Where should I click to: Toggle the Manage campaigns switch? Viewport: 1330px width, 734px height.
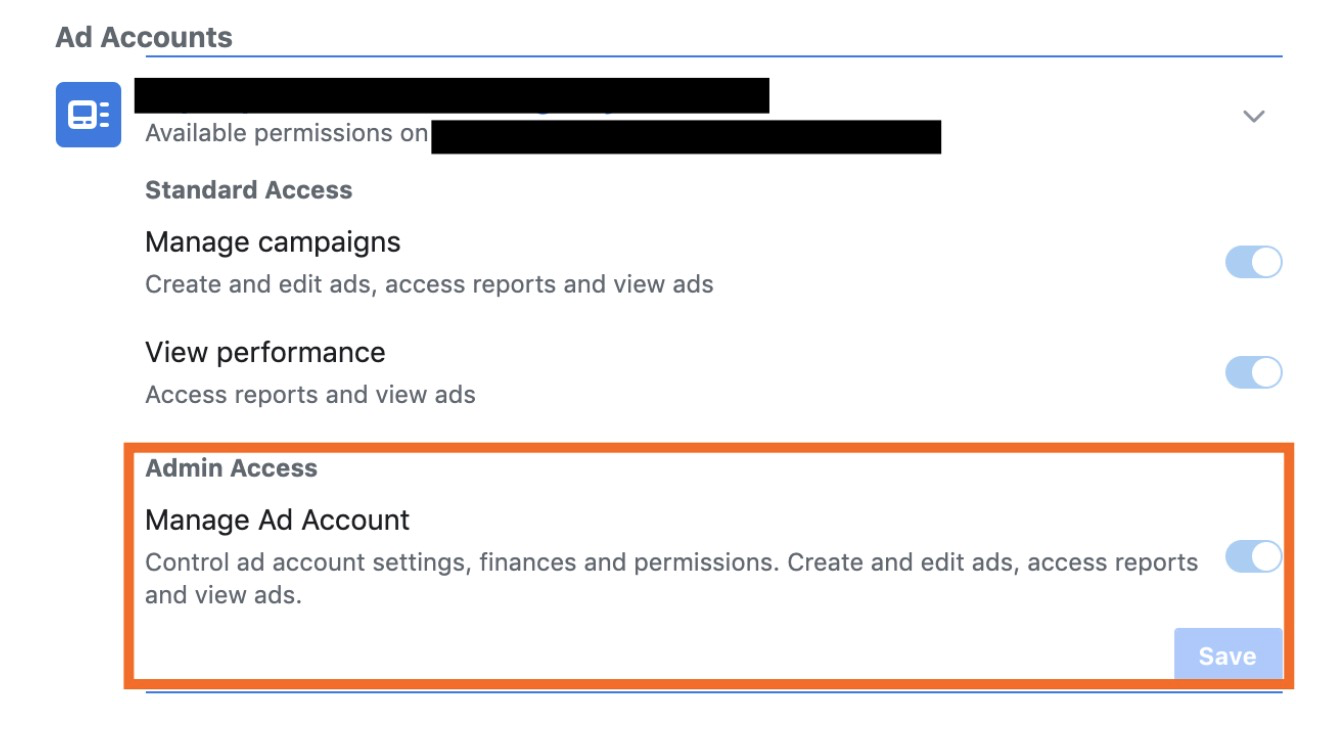[1253, 262]
